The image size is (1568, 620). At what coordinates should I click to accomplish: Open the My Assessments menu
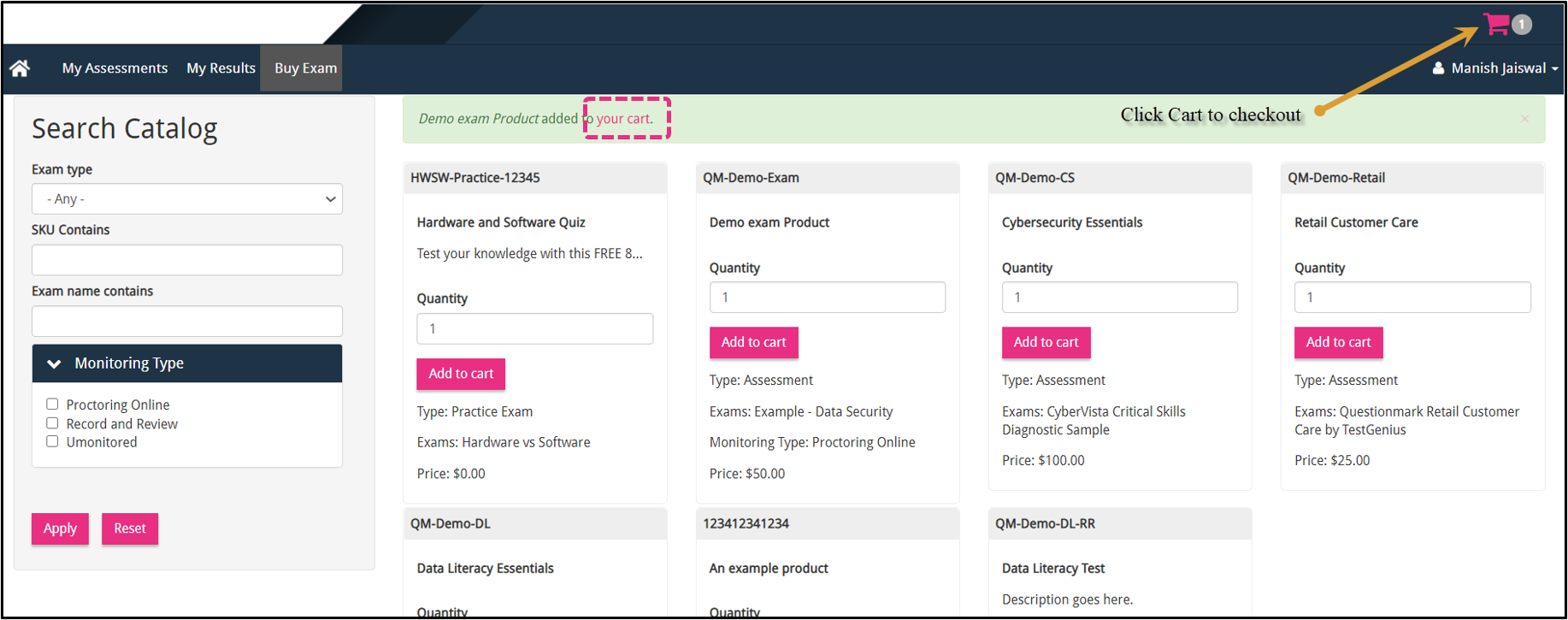click(x=115, y=68)
